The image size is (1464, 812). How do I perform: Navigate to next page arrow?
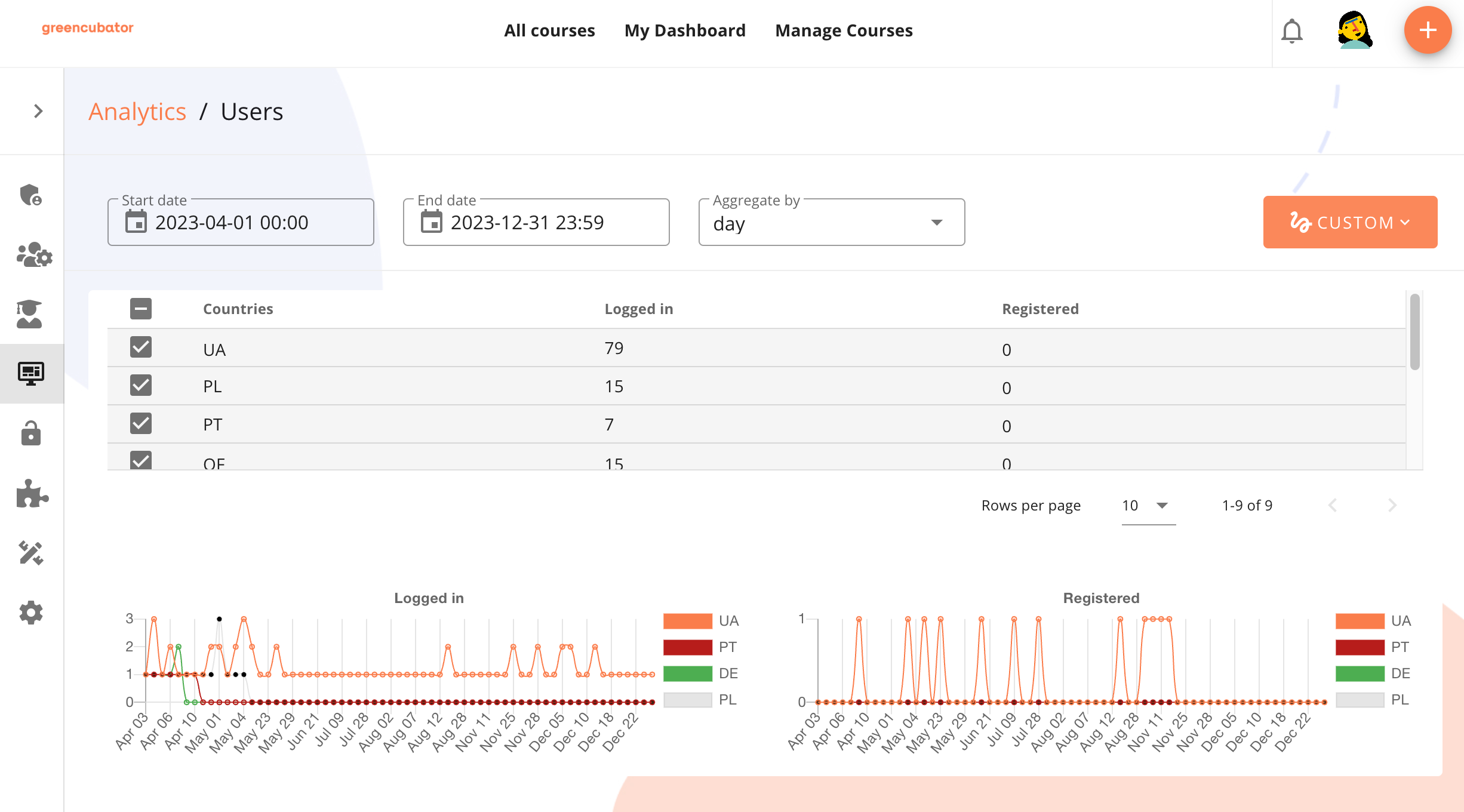[x=1393, y=505]
